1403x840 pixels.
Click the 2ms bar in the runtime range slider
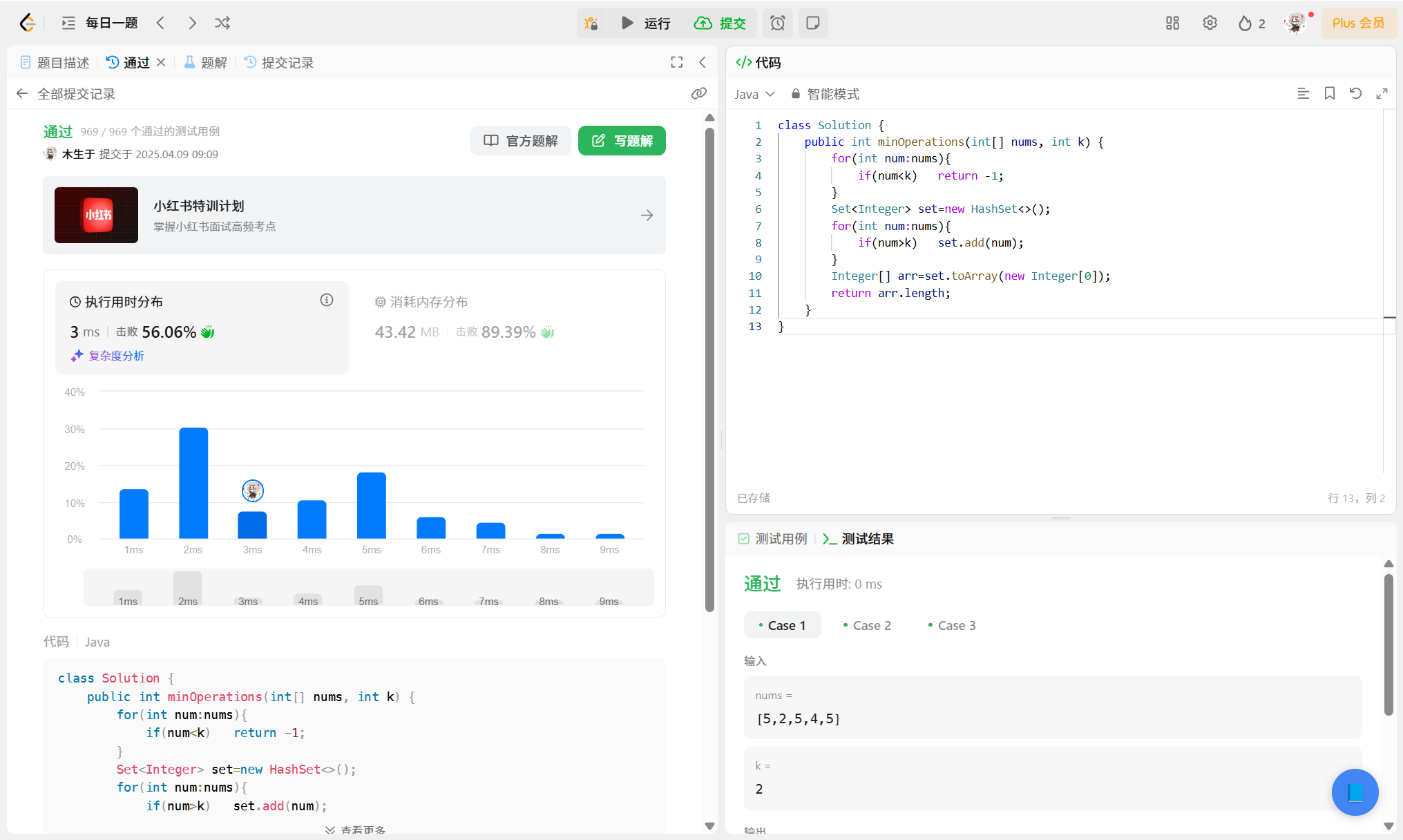(x=188, y=589)
